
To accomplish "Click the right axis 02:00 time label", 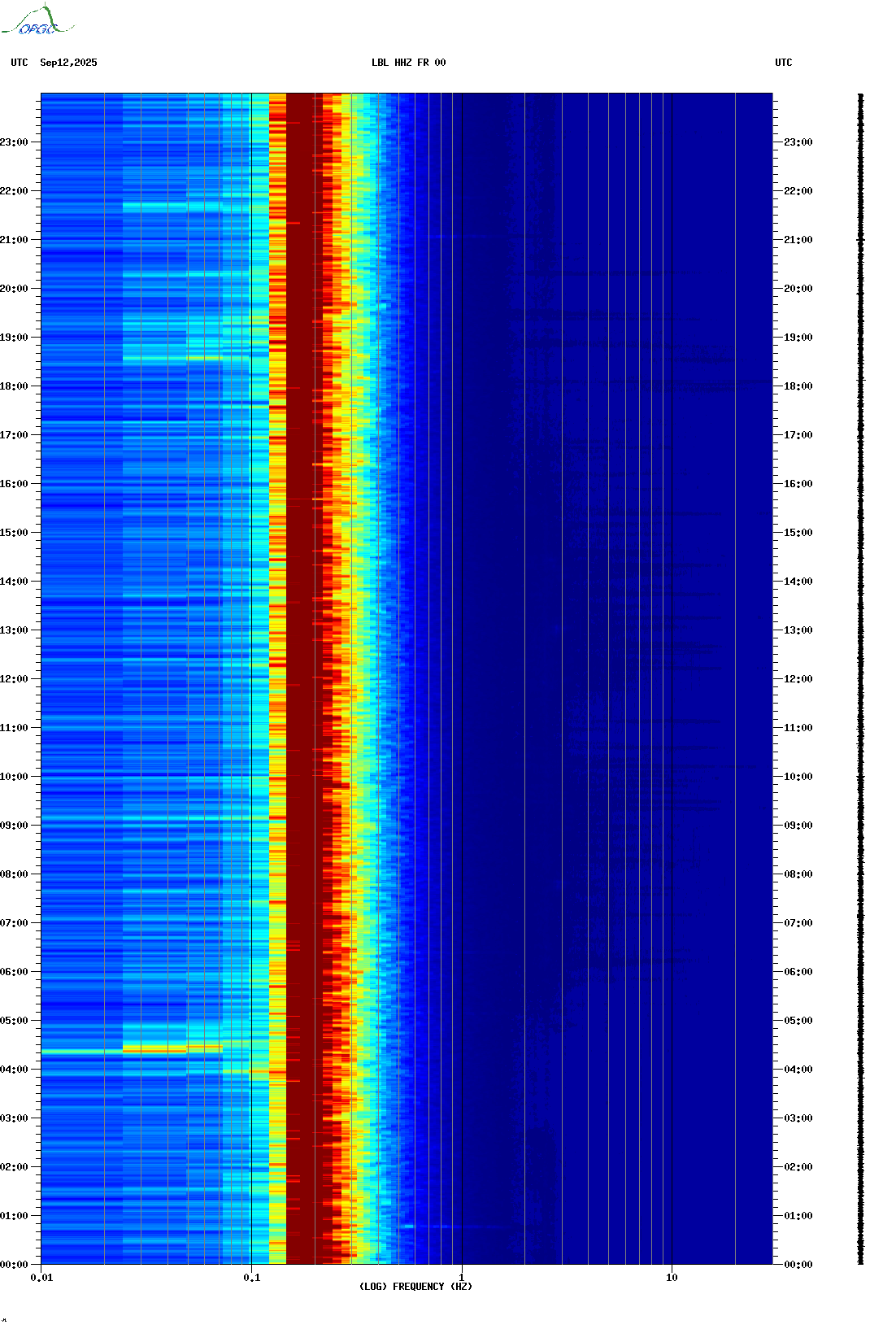I will 798,1167.
